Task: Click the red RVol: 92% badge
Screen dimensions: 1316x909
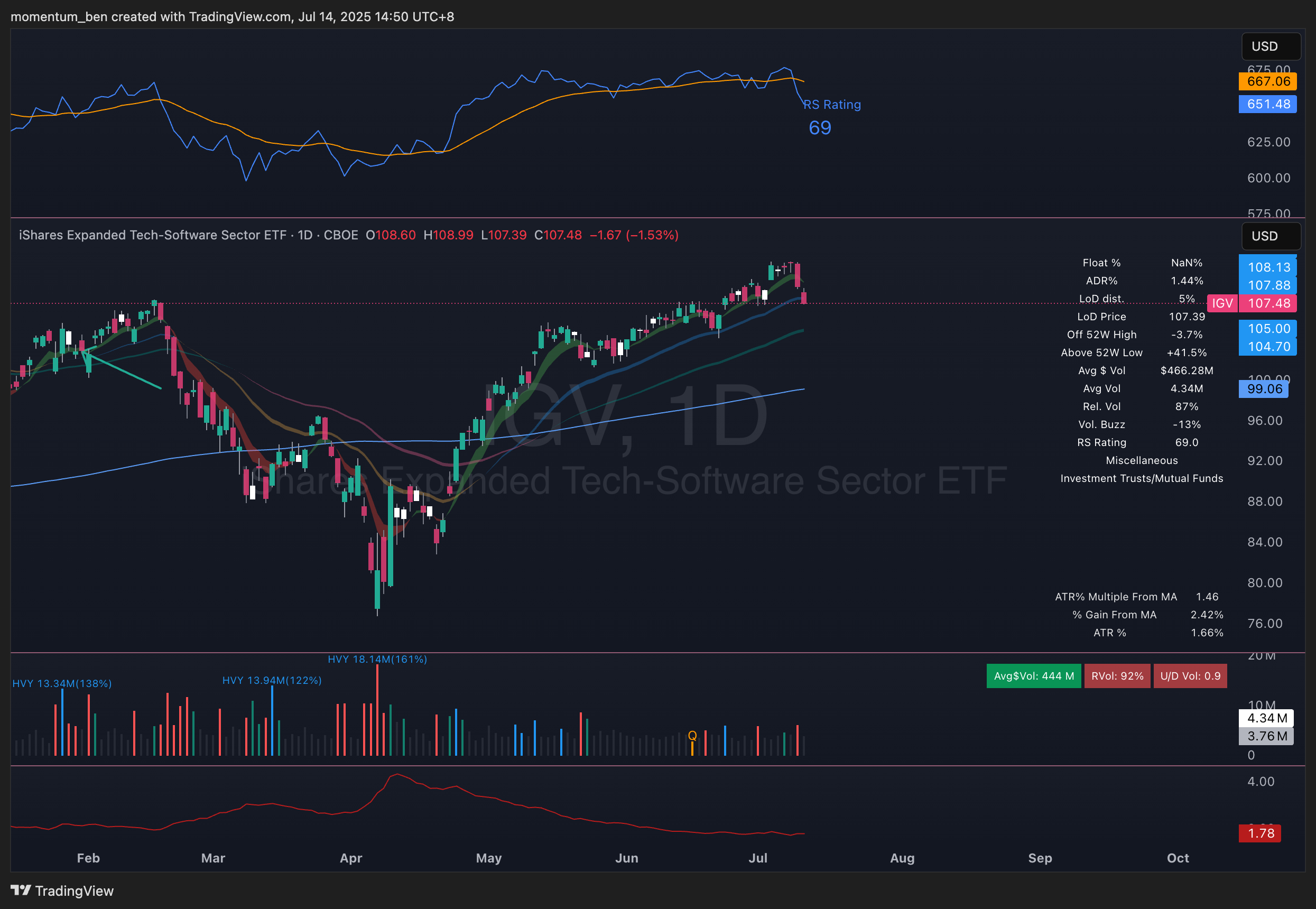Action: [x=1117, y=676]
